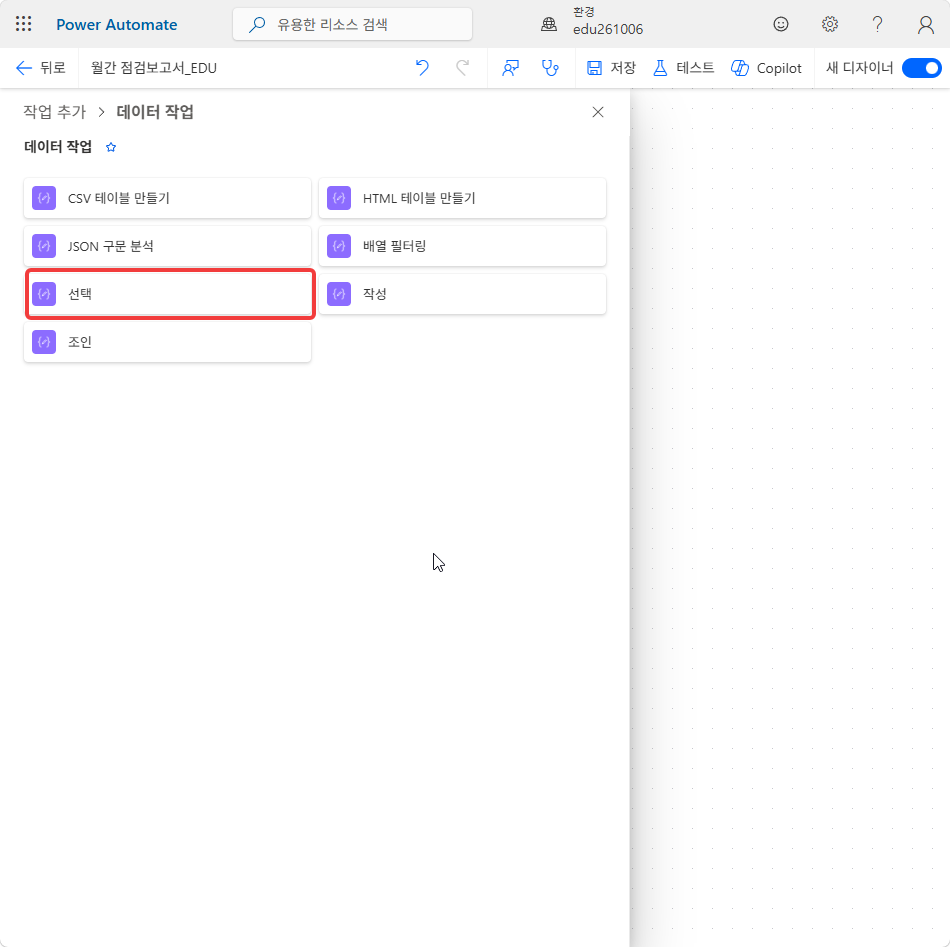This screenshot has height=947, width=950.
Task: Add the 배열 필터링 action
Action: tap(462, 246)
